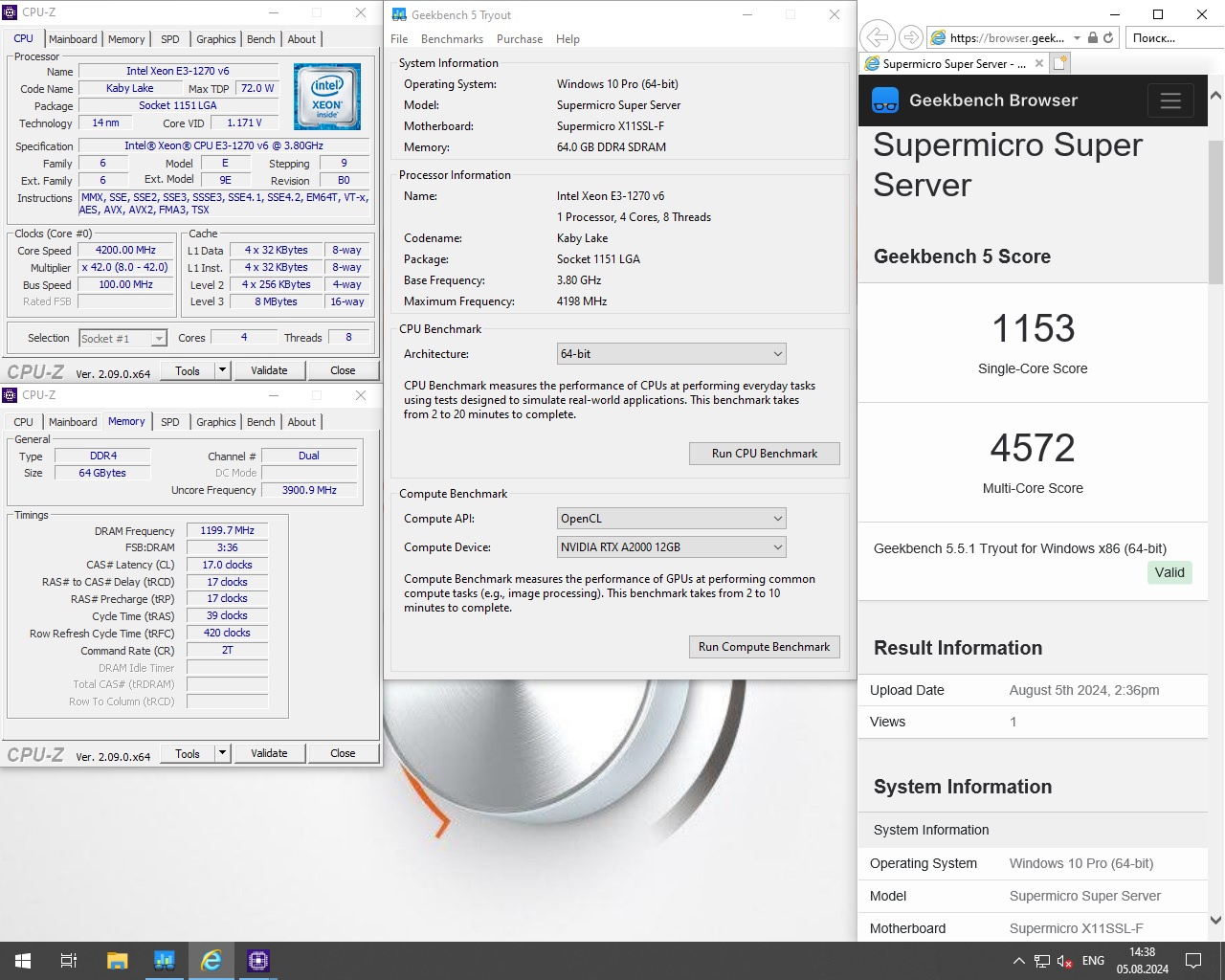
Task: Open the notification center icon
Action: point(1193,961)
